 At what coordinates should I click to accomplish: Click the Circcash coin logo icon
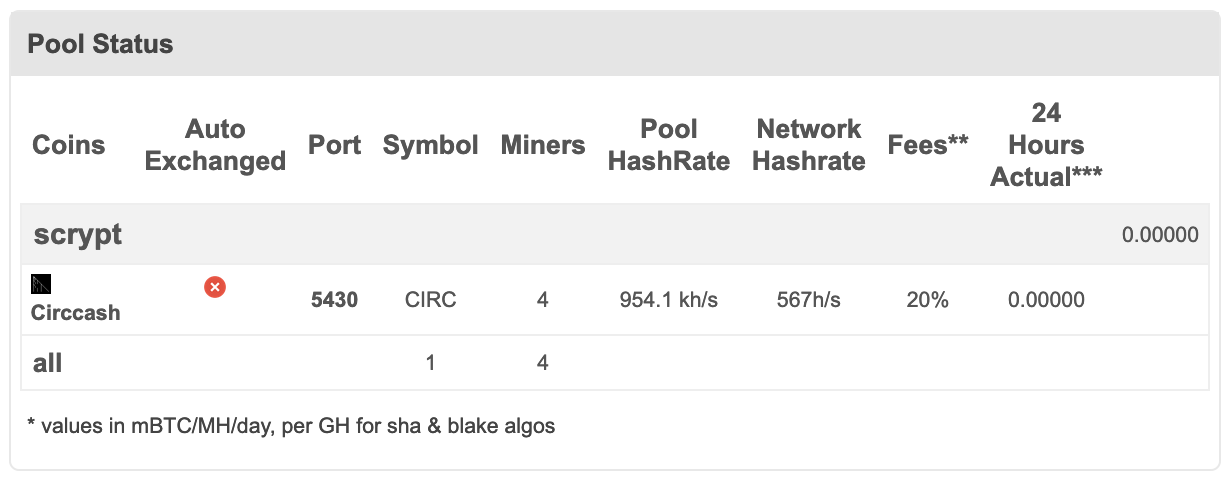tap(42, 283)
